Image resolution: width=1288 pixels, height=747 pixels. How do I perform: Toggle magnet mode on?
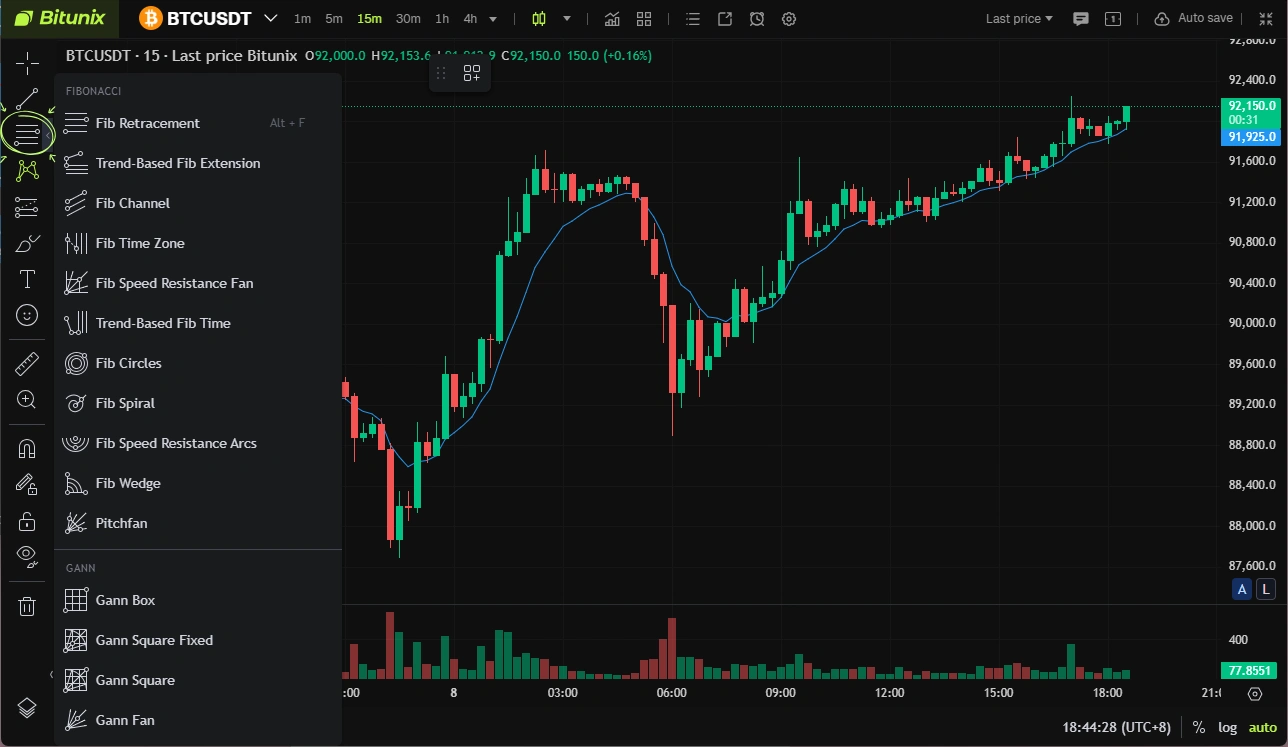tap(27, 448)
